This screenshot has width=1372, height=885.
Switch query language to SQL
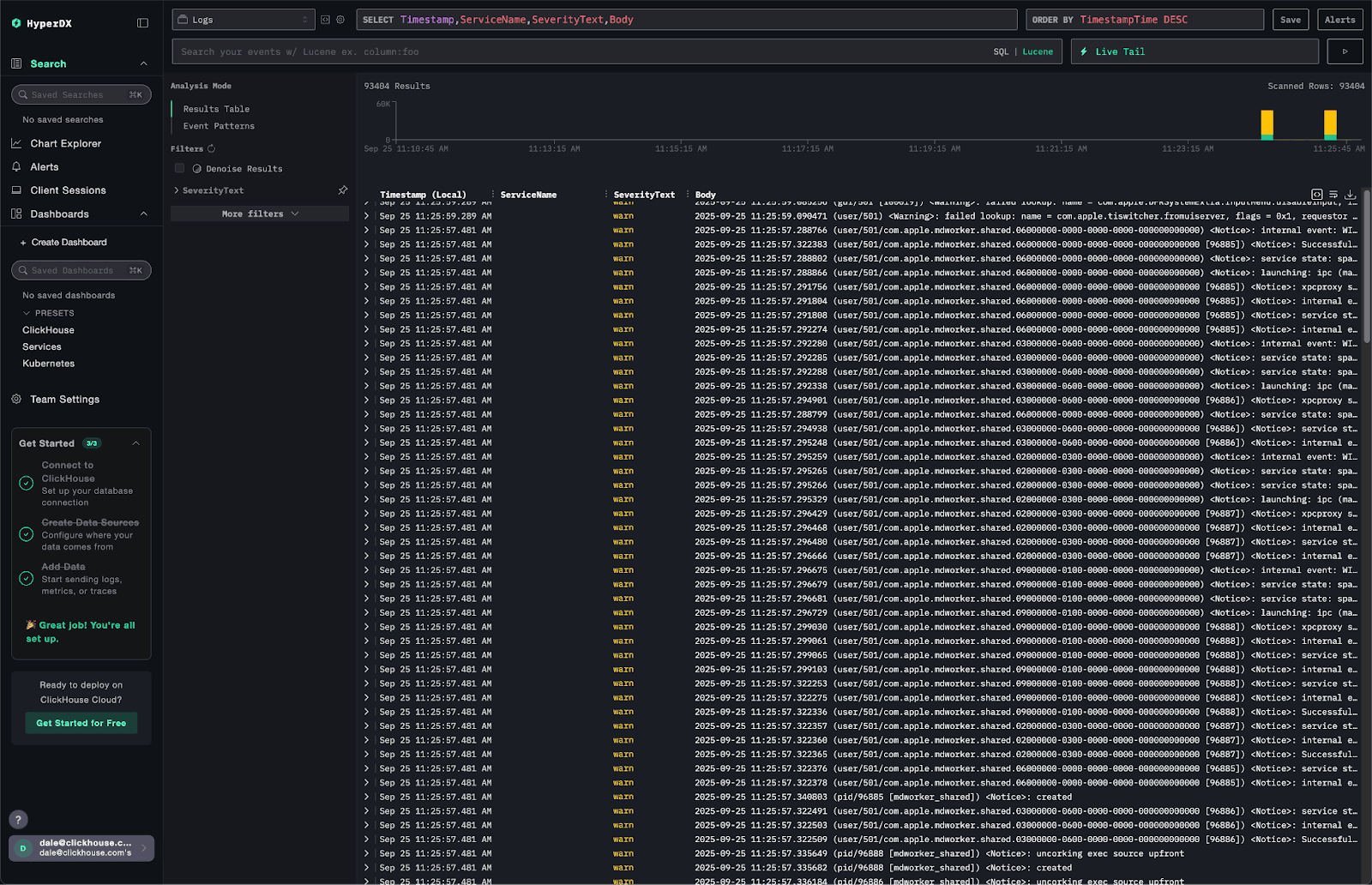tap(1001, 51)
